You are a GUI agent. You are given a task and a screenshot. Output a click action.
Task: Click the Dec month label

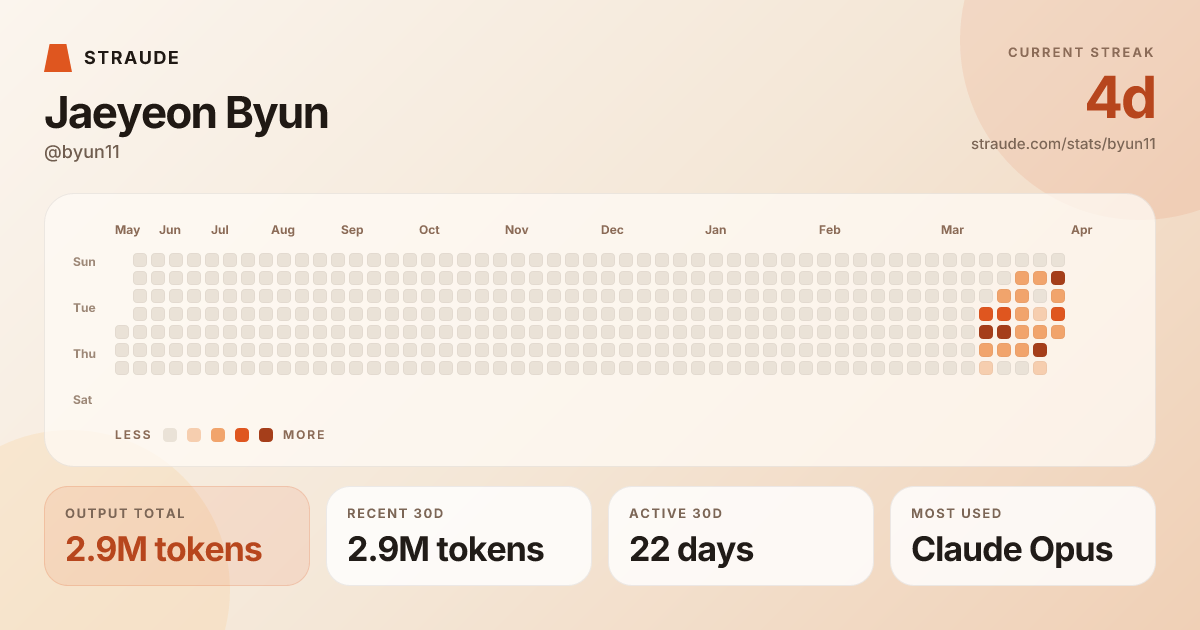pyautogui.click(x=612, y=230)
